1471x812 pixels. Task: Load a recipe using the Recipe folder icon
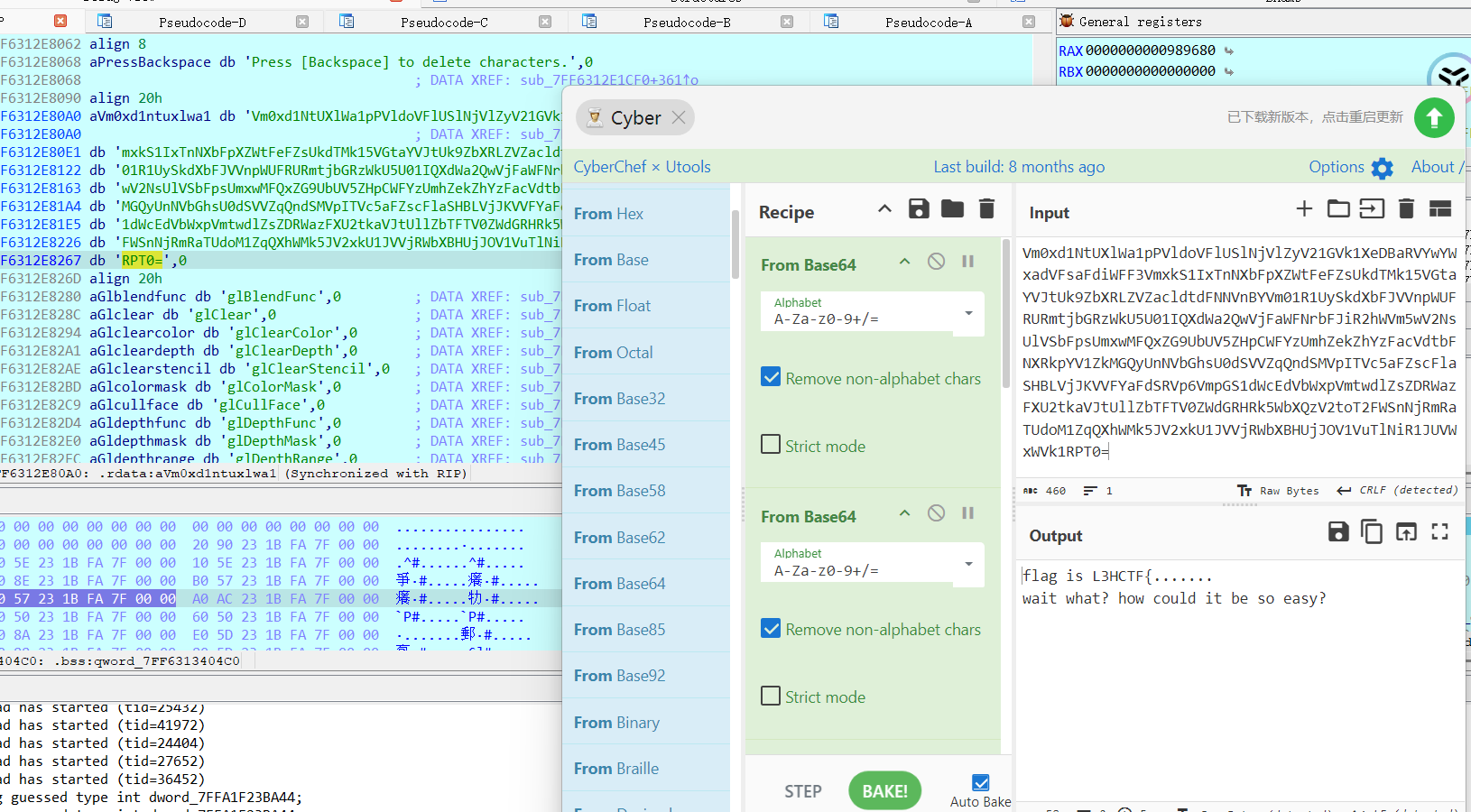coord(952,209)
